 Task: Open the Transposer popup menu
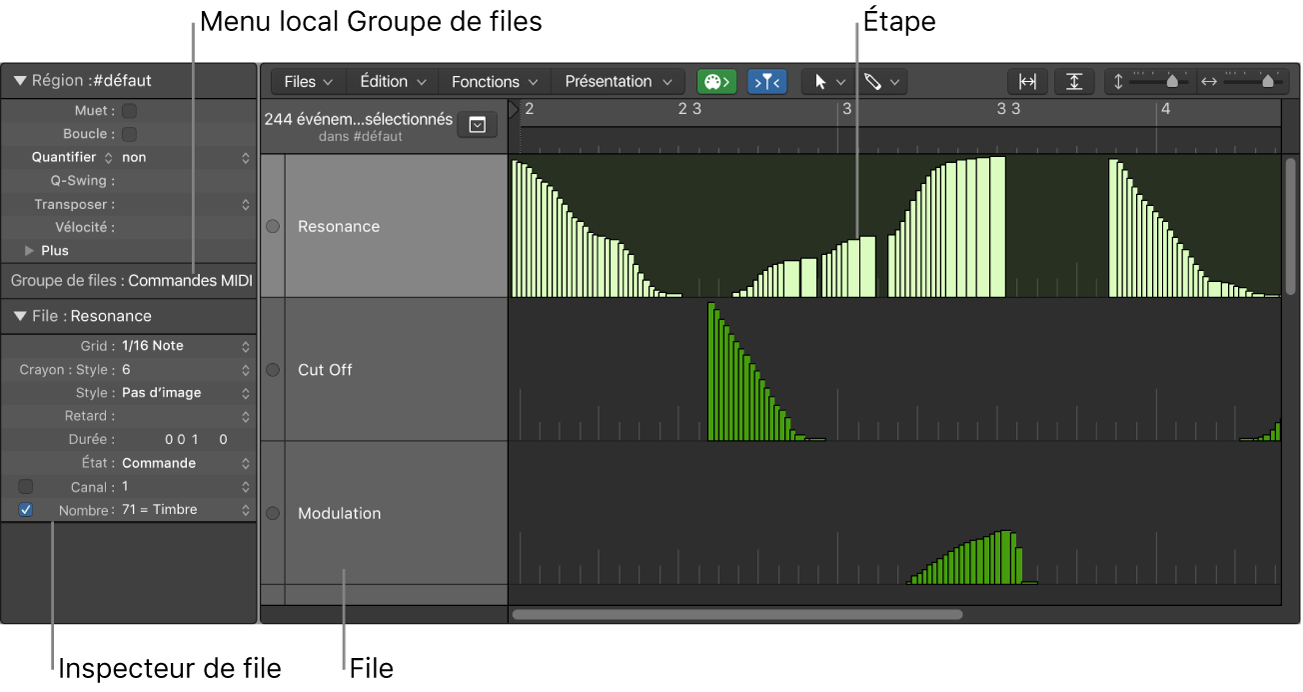tap(186, 204)
